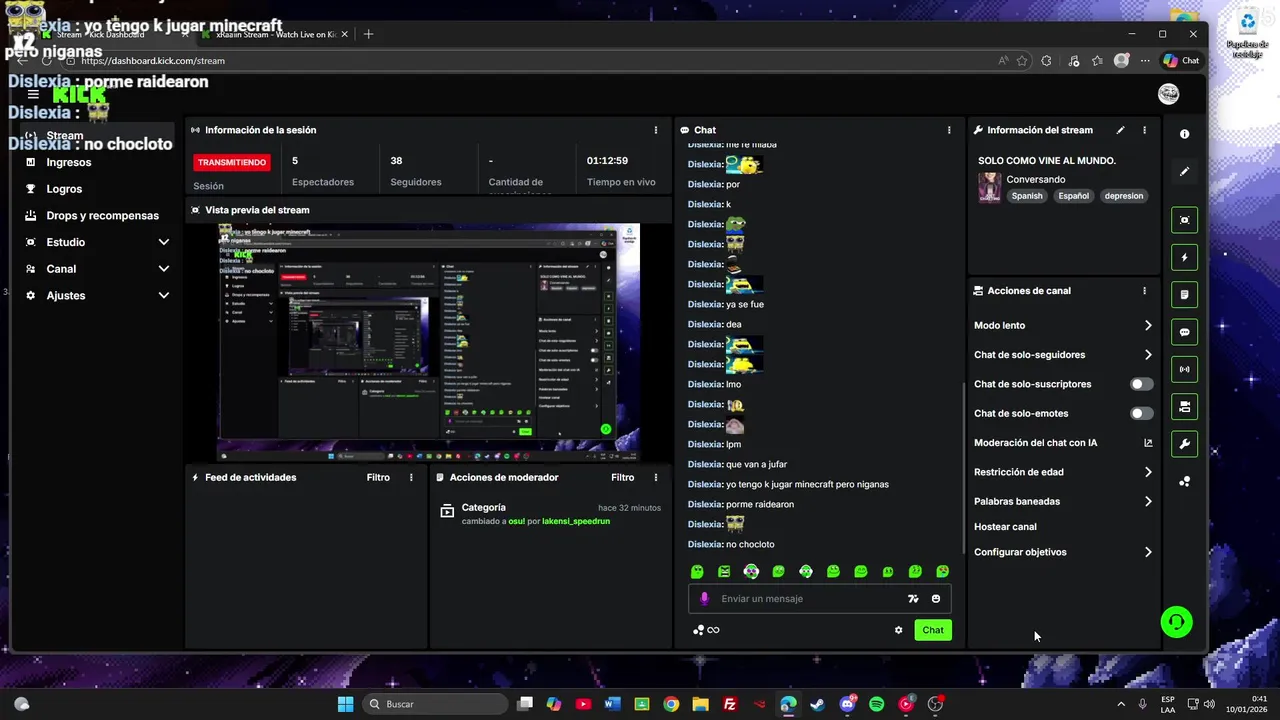The width and height of the screenshot is (1280, 720).
Task: Toggle the lightning activity feed sidebar icon
Action: (x=1184, y=257)
